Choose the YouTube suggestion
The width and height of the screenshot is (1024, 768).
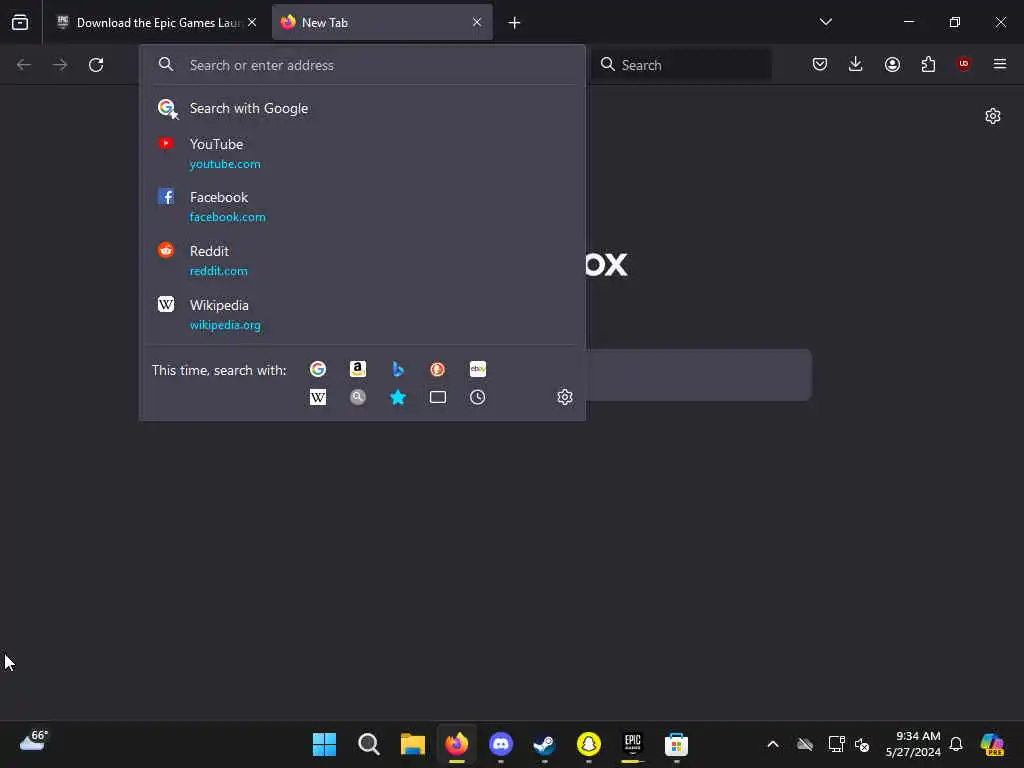pyautogui.click(x=362, y=153)
